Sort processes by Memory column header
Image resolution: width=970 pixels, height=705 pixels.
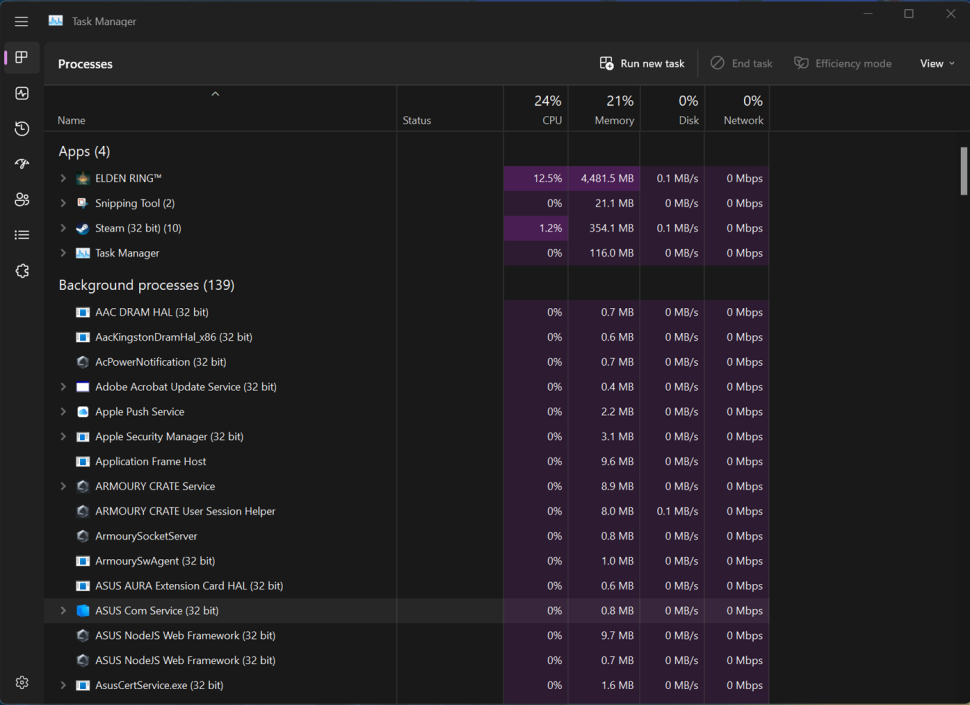pos(604,109)
